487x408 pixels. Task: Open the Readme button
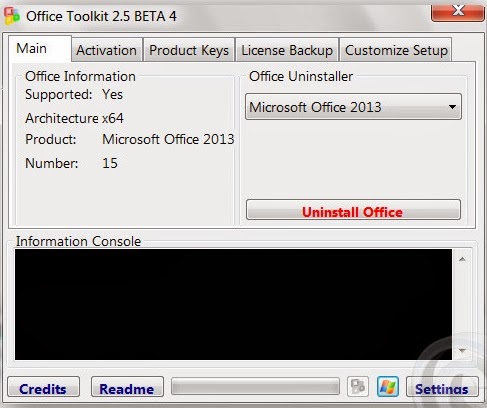127,387
